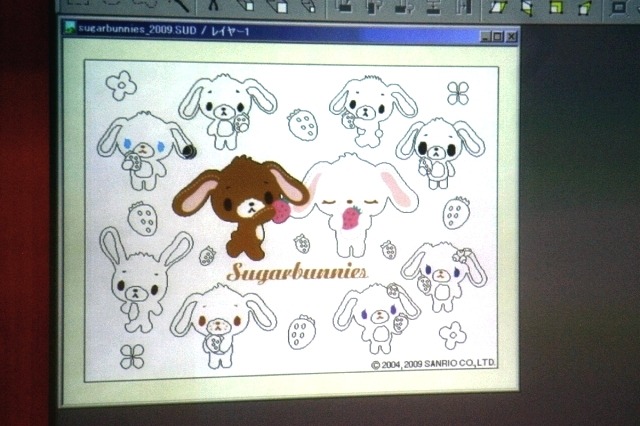The width and height of the screenshot is (640, 426).
Task: Click the gold Sugarbunnies logo text
Action: coord(297,273)
